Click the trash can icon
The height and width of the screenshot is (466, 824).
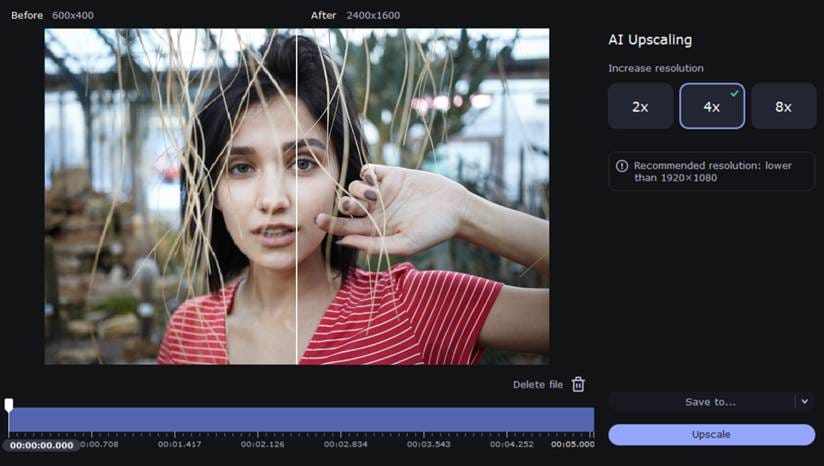point(578,385)
